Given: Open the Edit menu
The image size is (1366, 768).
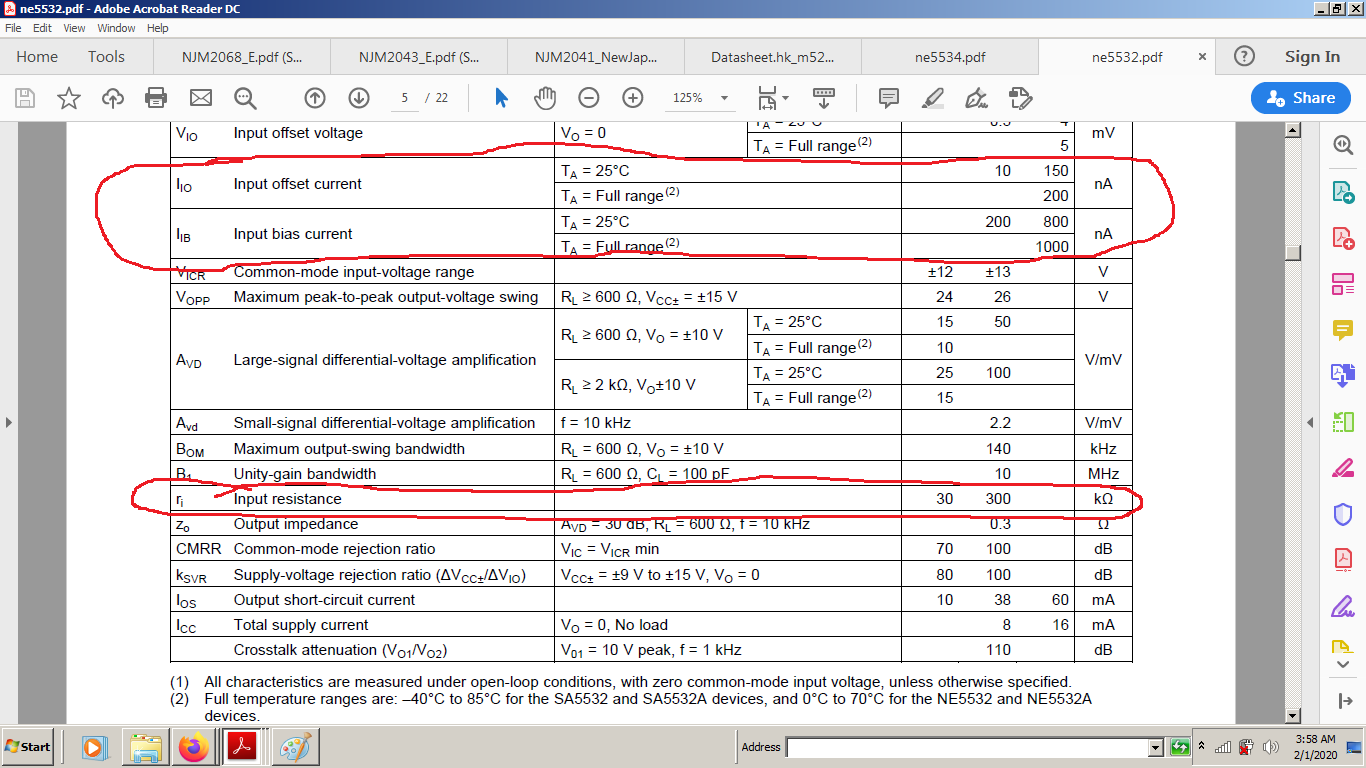Looking at the screenshot, I should click(x=42, y=28).
